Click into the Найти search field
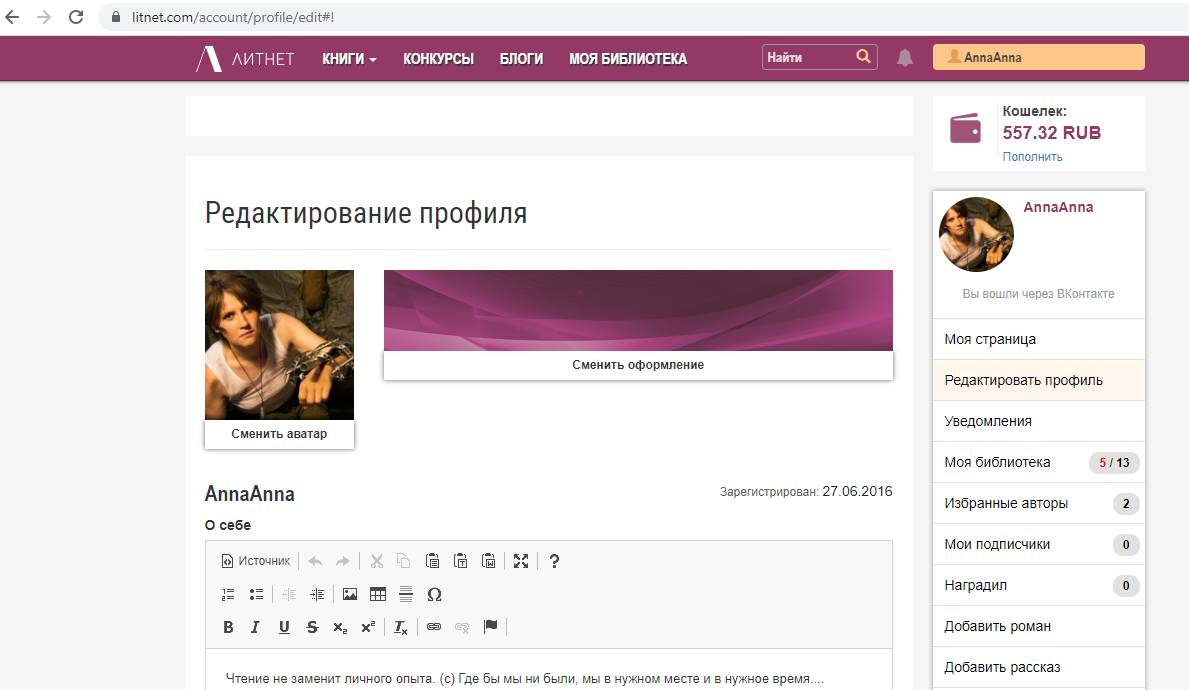The width and height of the screenshot is (1189, 690). [806, 58]
